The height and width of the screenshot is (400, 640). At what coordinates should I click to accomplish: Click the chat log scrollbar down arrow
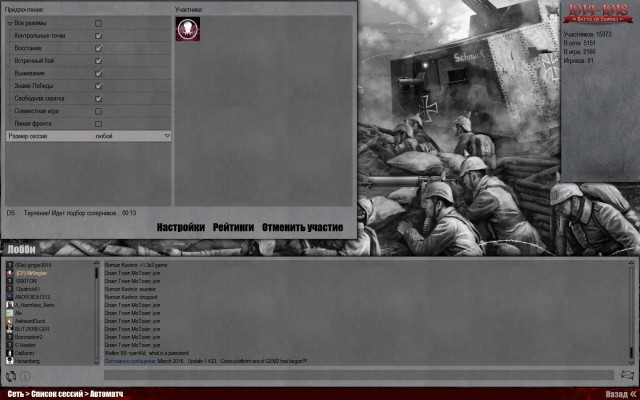pos(631,362)
